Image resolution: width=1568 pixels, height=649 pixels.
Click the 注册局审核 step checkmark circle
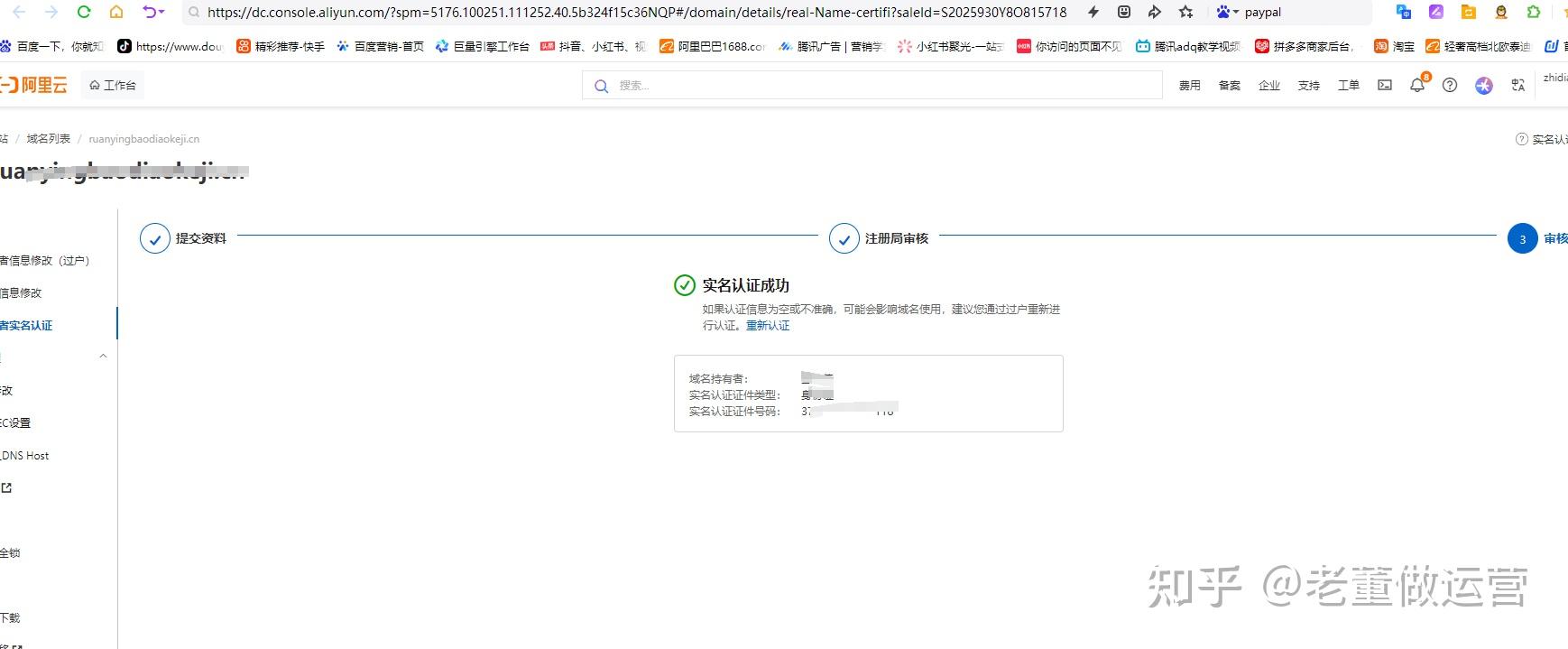(x=844, y=238)
